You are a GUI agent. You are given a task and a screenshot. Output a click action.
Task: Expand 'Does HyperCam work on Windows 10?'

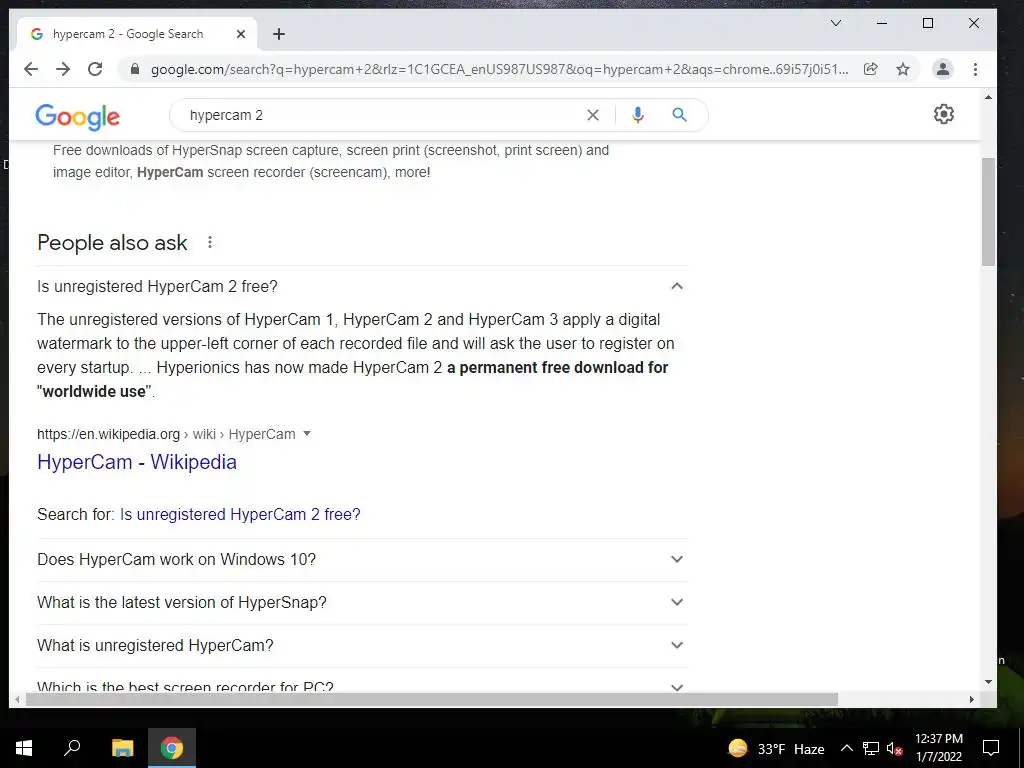[x=362, y=560]
